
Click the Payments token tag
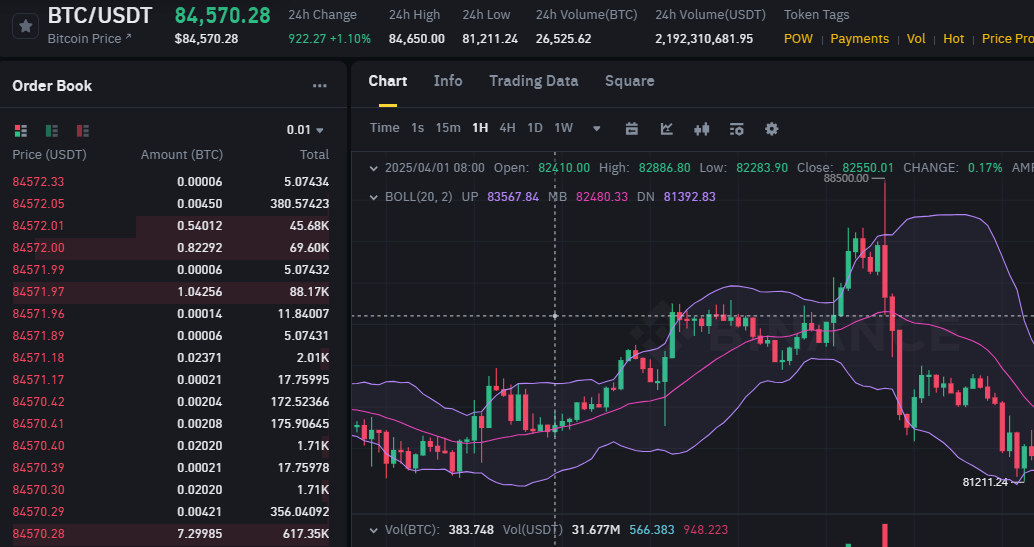click(x=859, y=39)
